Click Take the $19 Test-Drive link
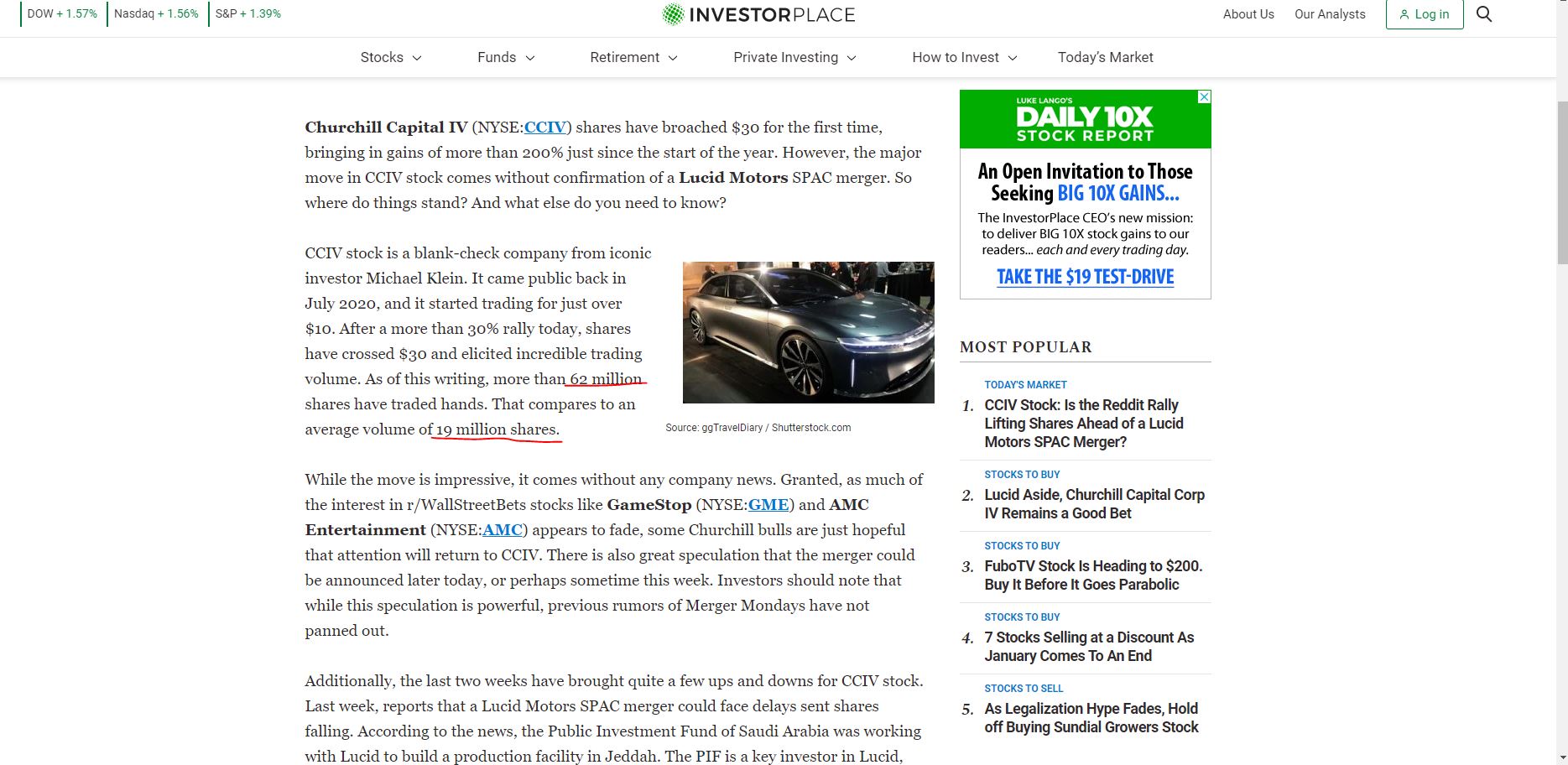The width and height of the screenshot is (1568, 765). [x=1085, y=277]
